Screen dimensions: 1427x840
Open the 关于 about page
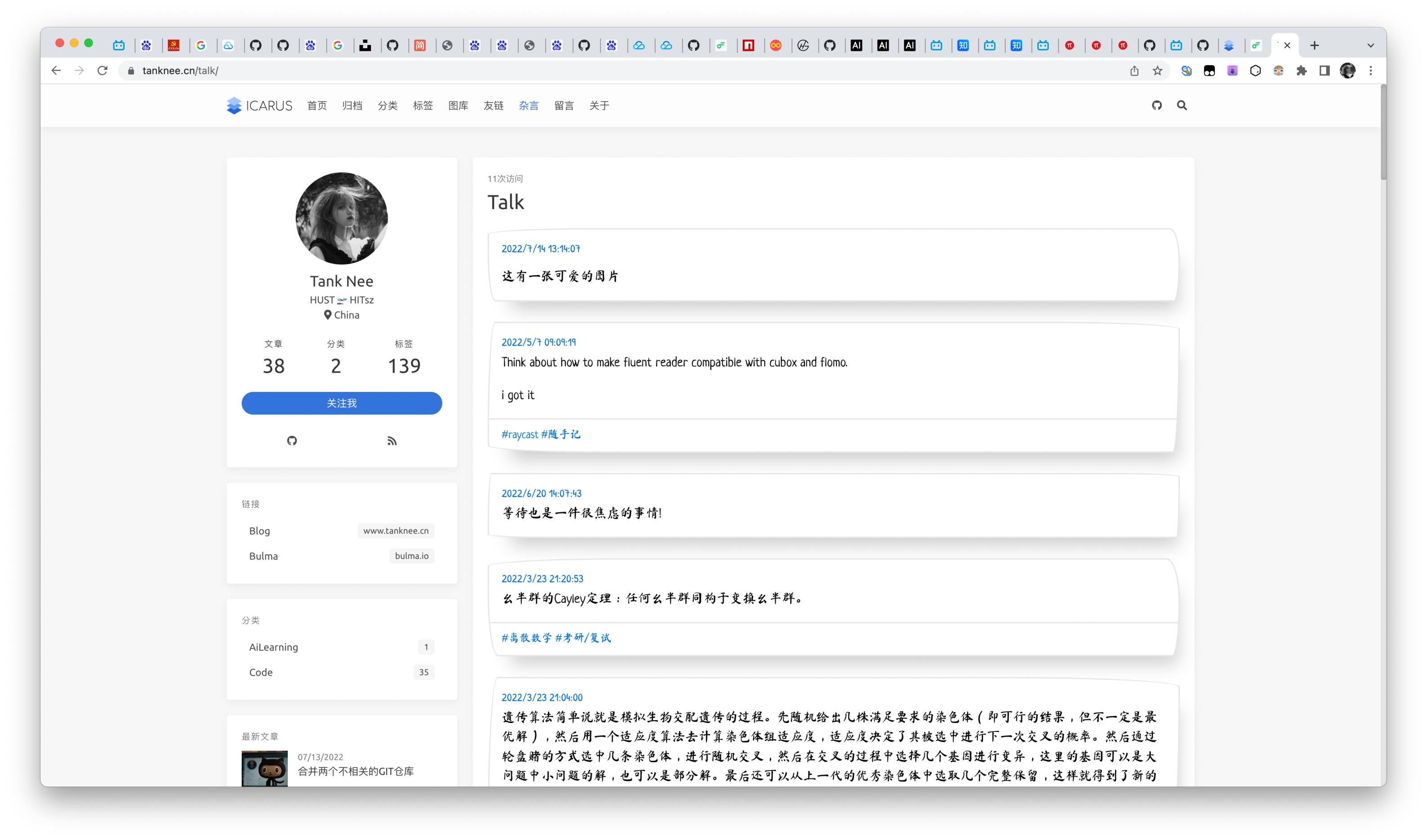tap(599, 105)
